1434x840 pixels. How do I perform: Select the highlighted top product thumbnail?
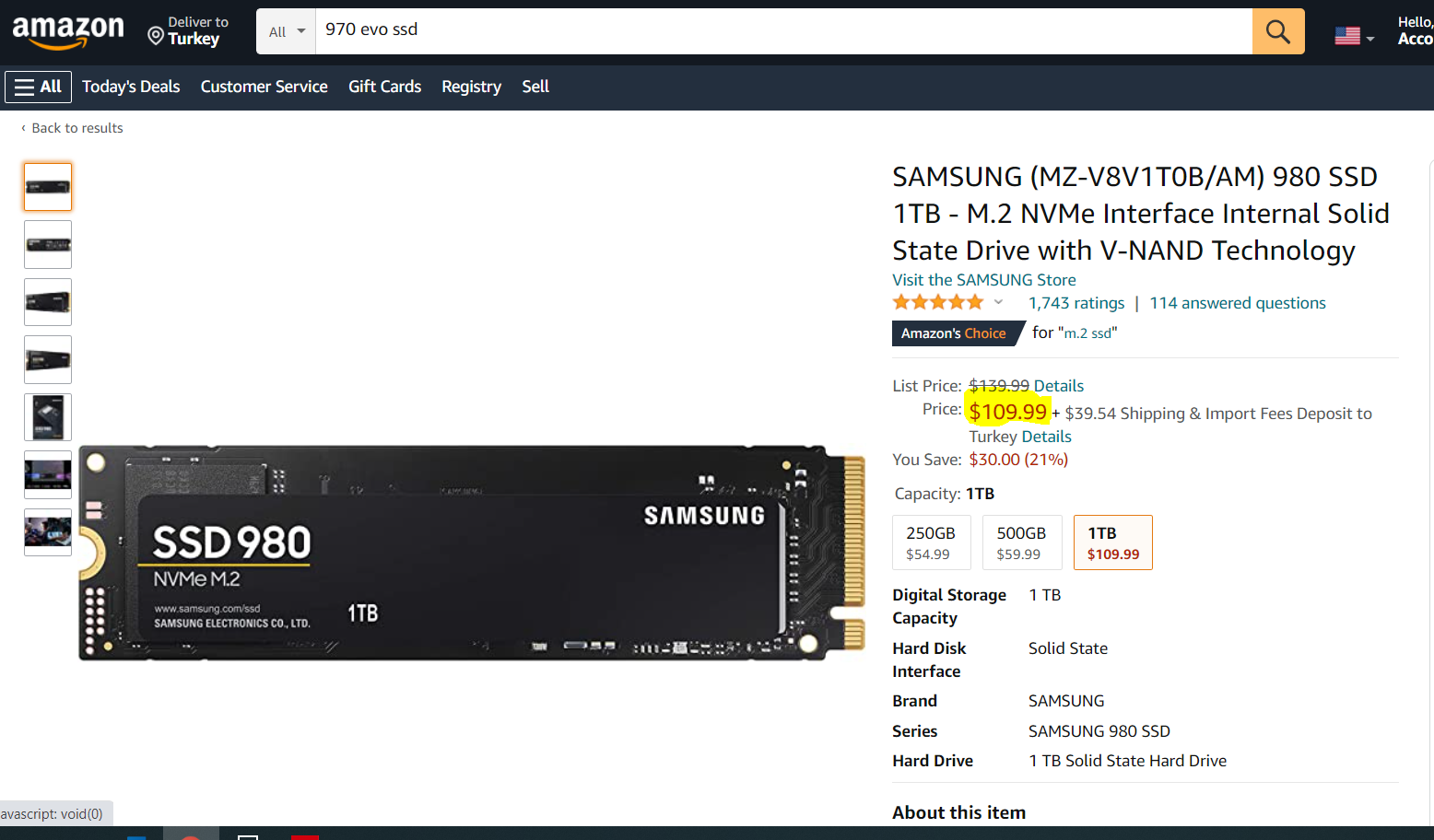(48, 187)
